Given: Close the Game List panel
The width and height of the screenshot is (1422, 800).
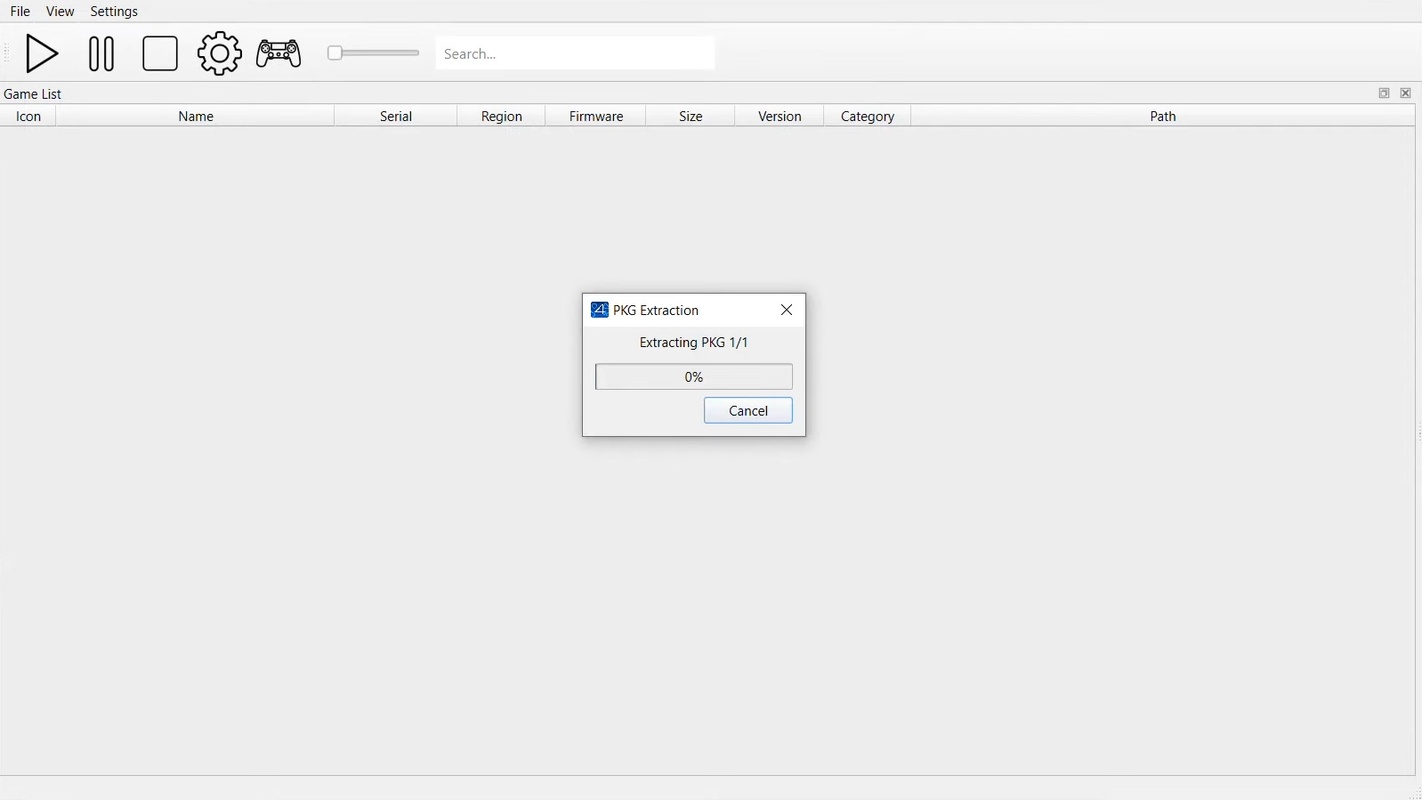Looking at the screenshot, I should (1405, 93).
